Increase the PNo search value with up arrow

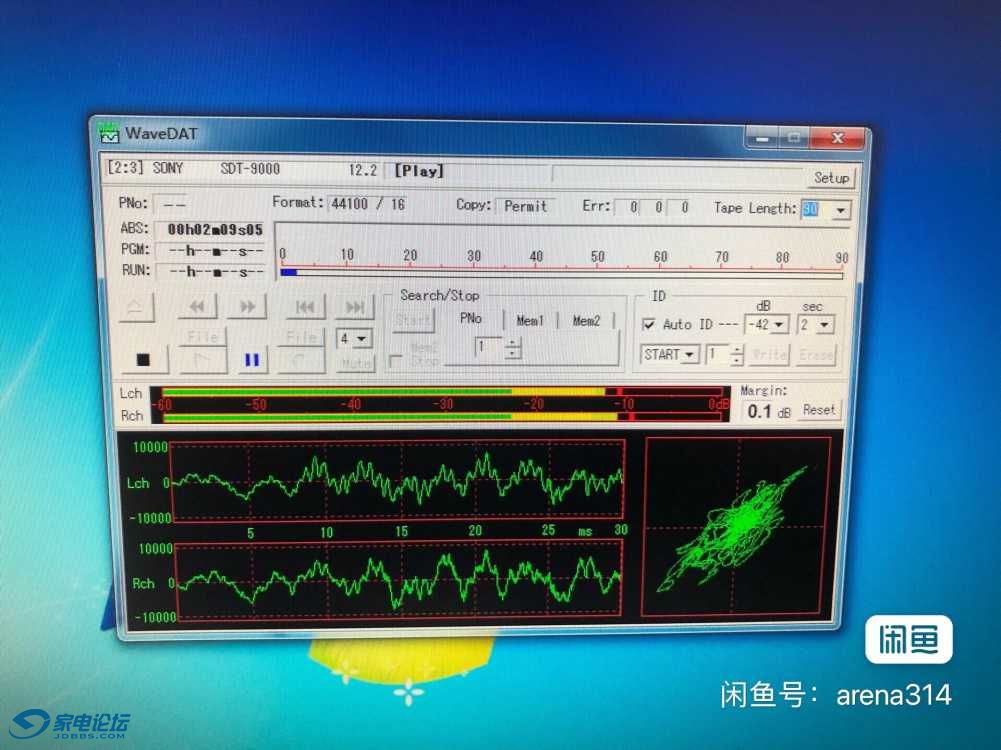[x=512, y=343]
